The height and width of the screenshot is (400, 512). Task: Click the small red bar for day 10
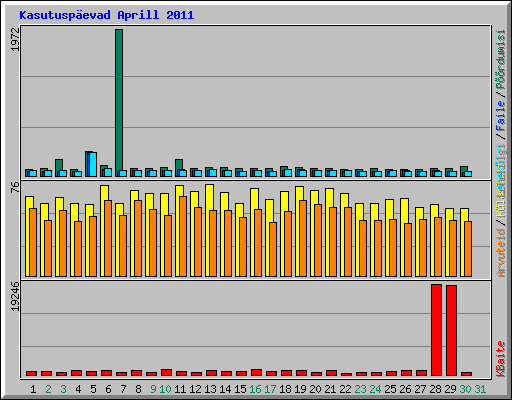[166, 372]
